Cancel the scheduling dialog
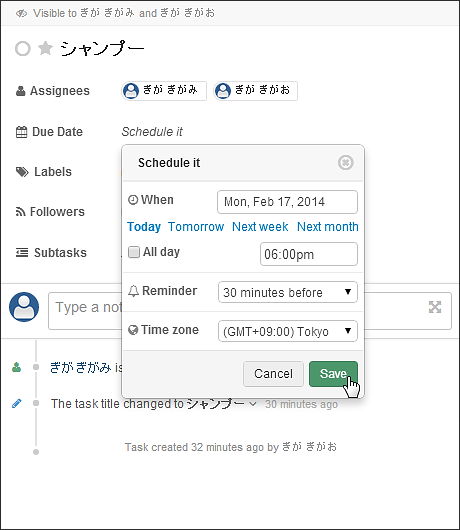The height and width of the screenshot is (530, 460). pyautogui.click(x=273, y=374)
